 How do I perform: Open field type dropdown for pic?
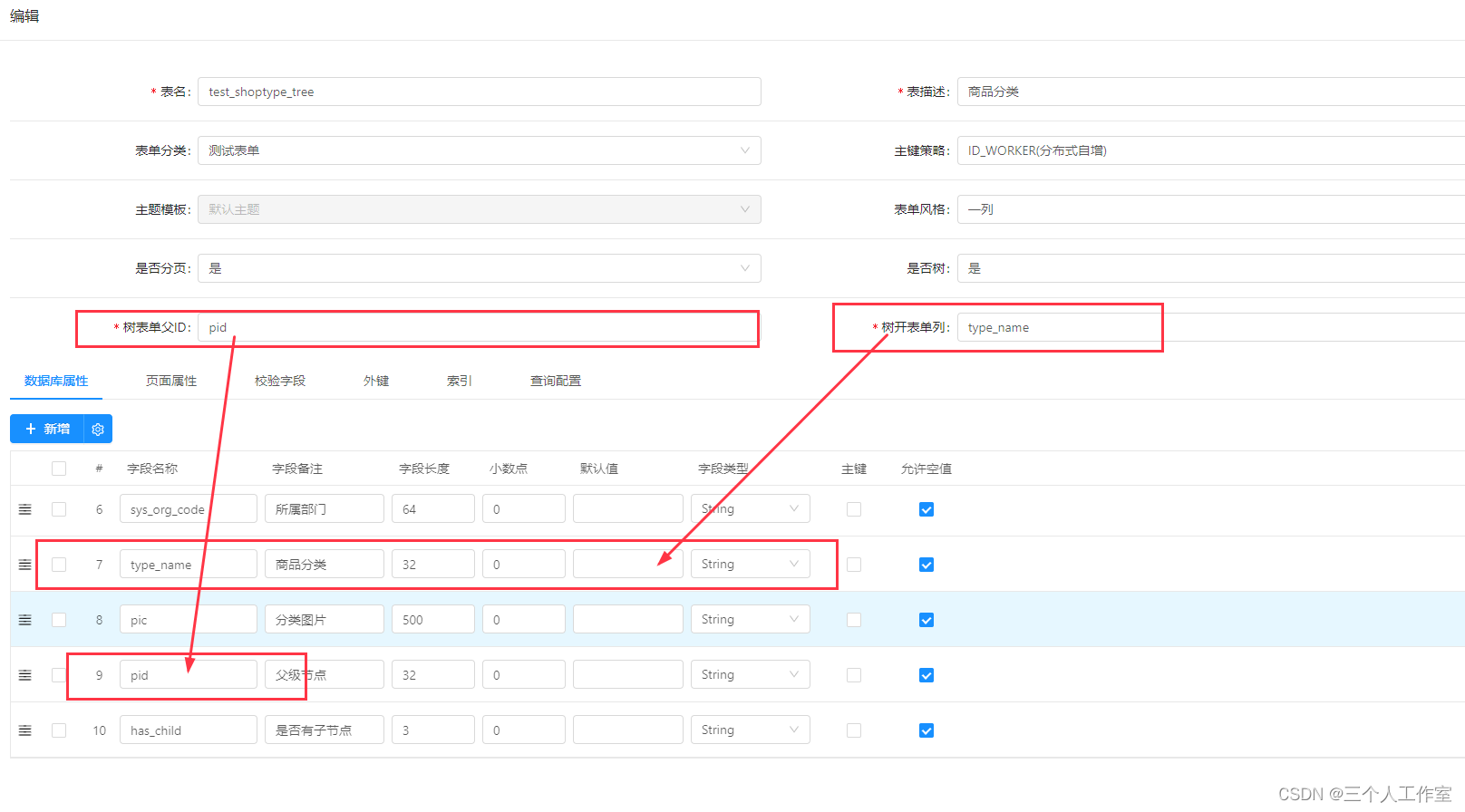point(751,619)
